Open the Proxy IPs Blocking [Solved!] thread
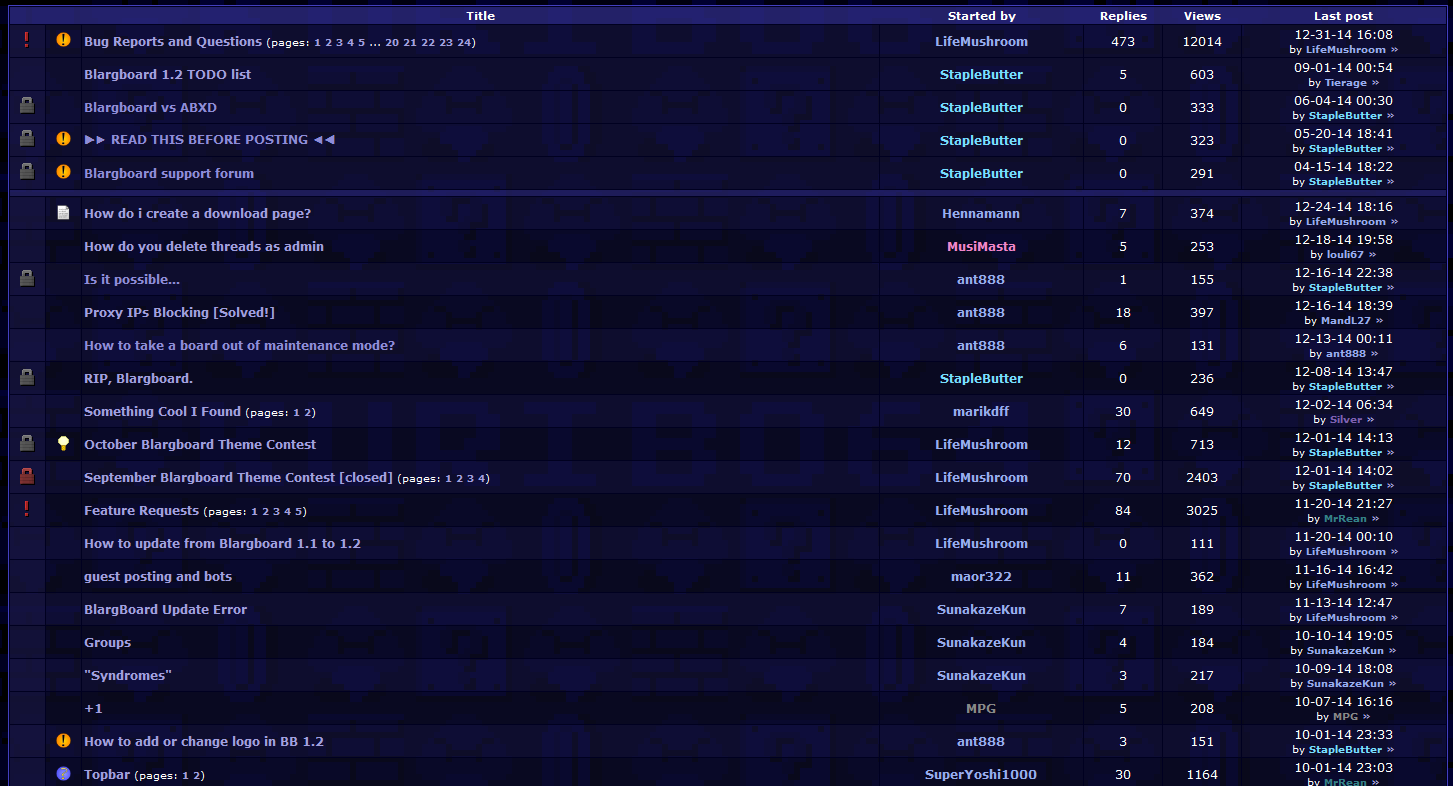This screenshot has height=786, width=1453. pyautogui.click(x=179, y=312)
